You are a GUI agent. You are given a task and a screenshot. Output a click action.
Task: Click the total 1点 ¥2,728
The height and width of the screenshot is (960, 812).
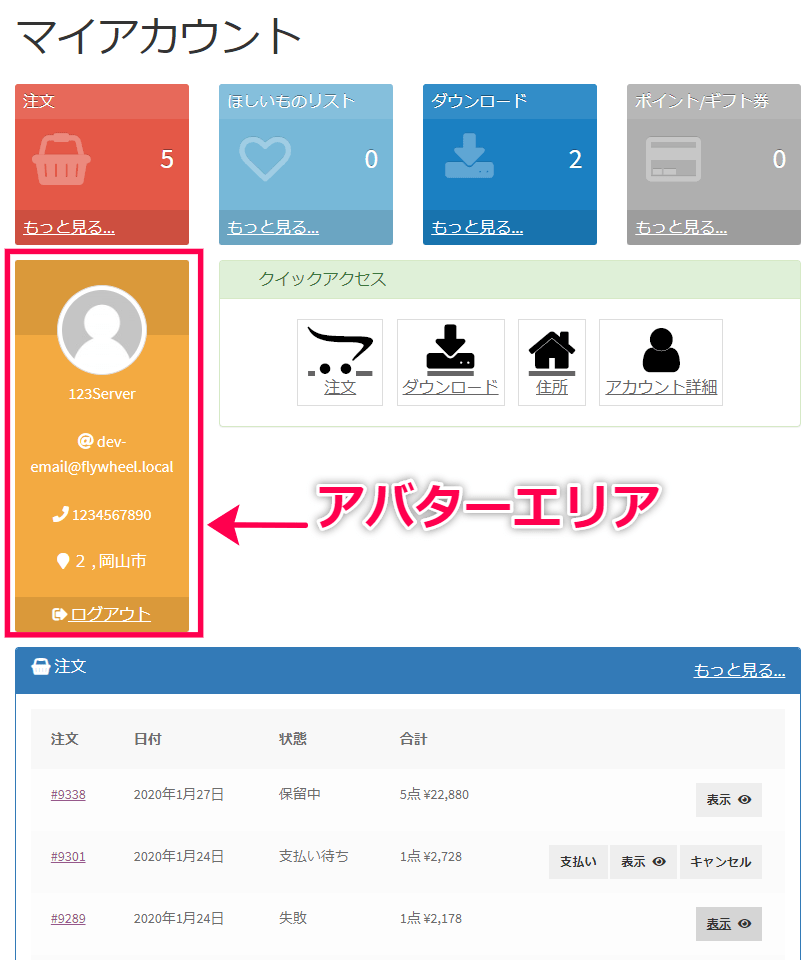coord(430,856)
